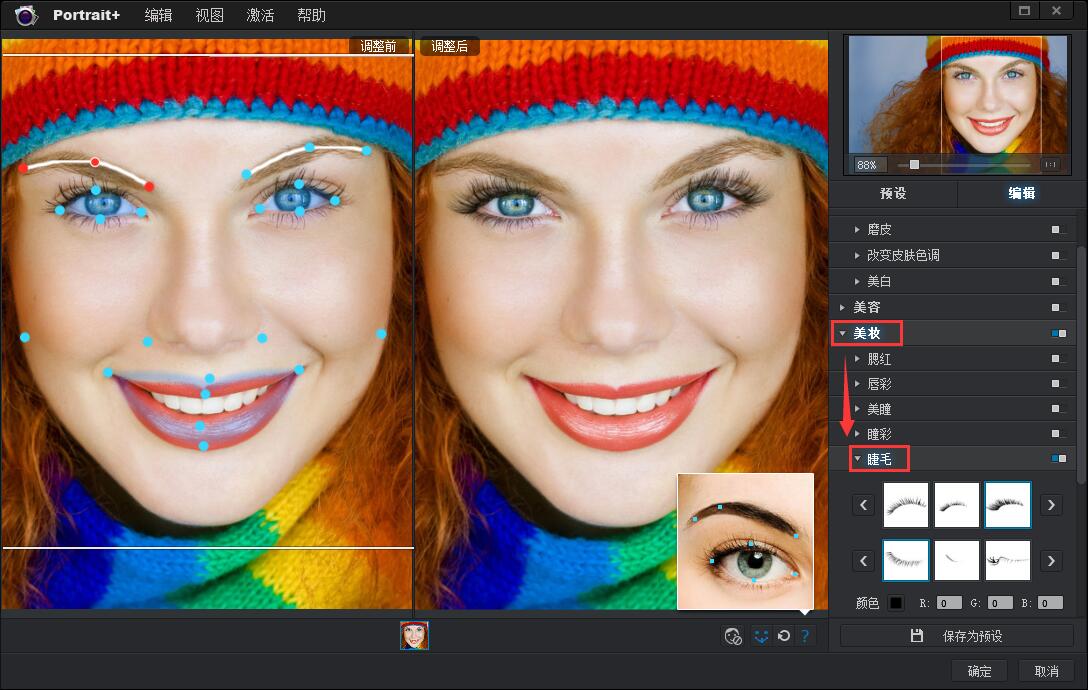Toggle the 美白 effect switch

(1058, 281)
